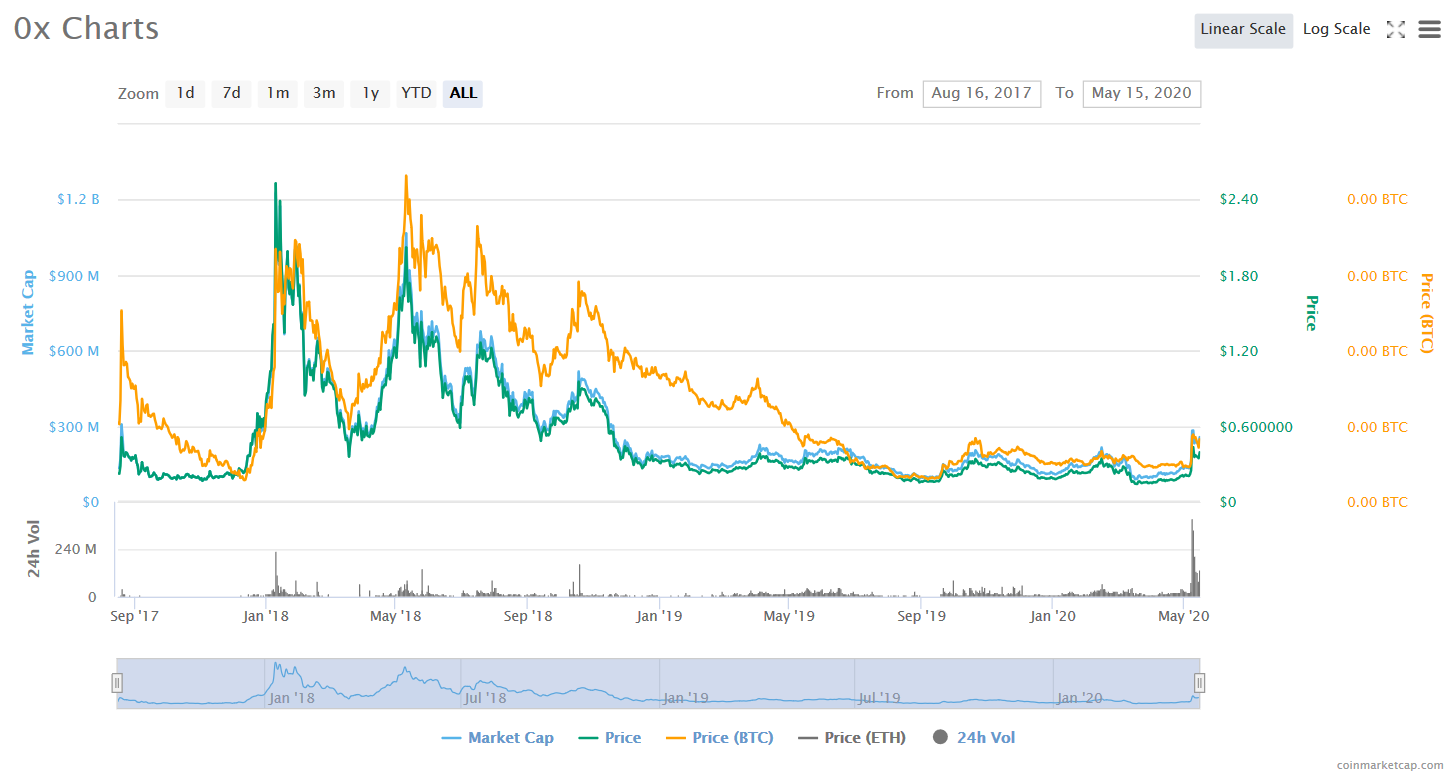The width and height of the screenshot is (1456, 775).
Task: Edit the To date field
Action: point(1142,93)
